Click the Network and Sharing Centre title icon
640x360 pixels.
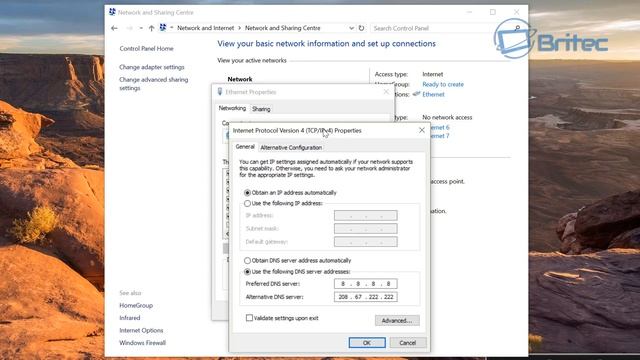(x=112, y=12)
